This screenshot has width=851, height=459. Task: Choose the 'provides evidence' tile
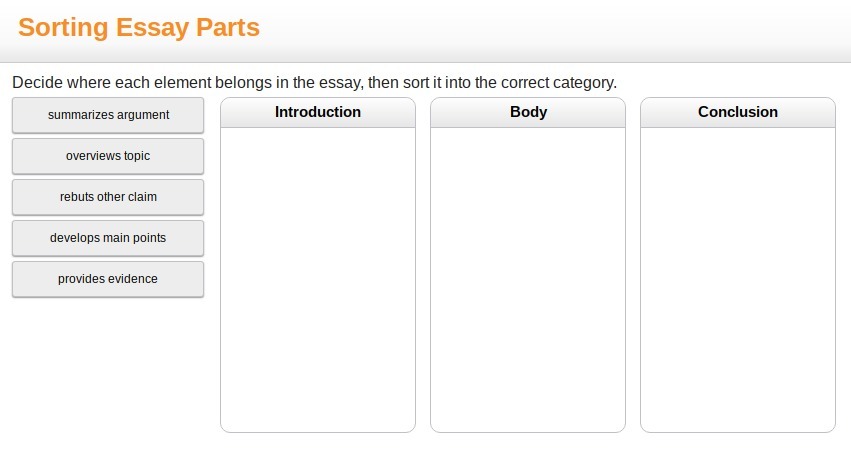click(108, 279)
